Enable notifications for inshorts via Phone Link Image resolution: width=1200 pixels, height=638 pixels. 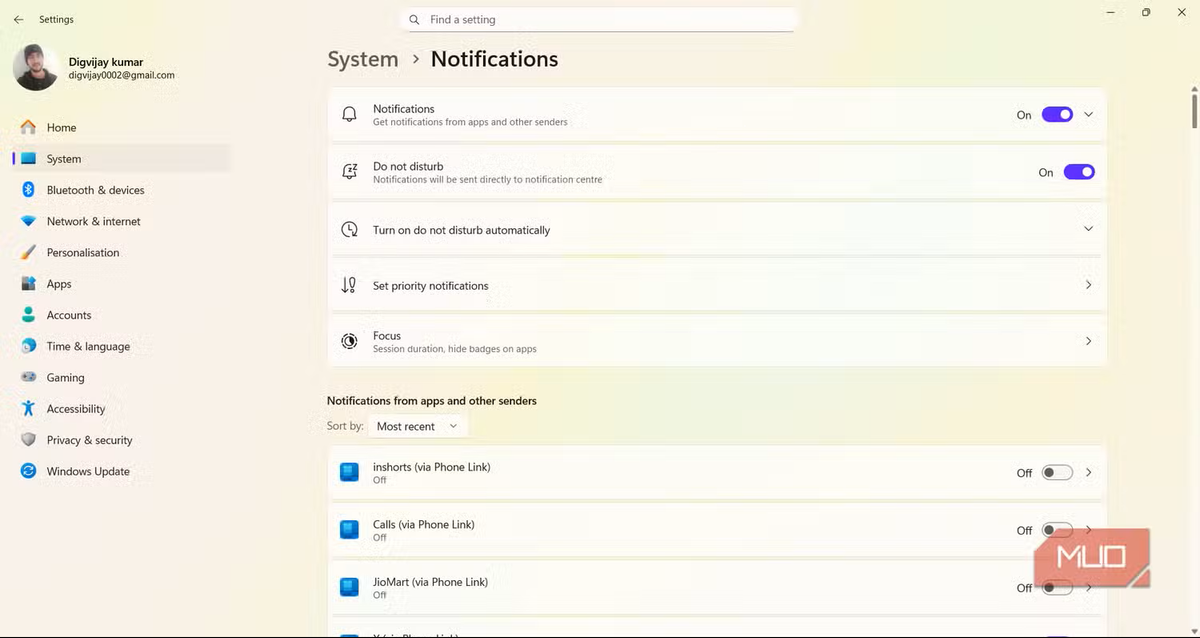point(1057,473)
